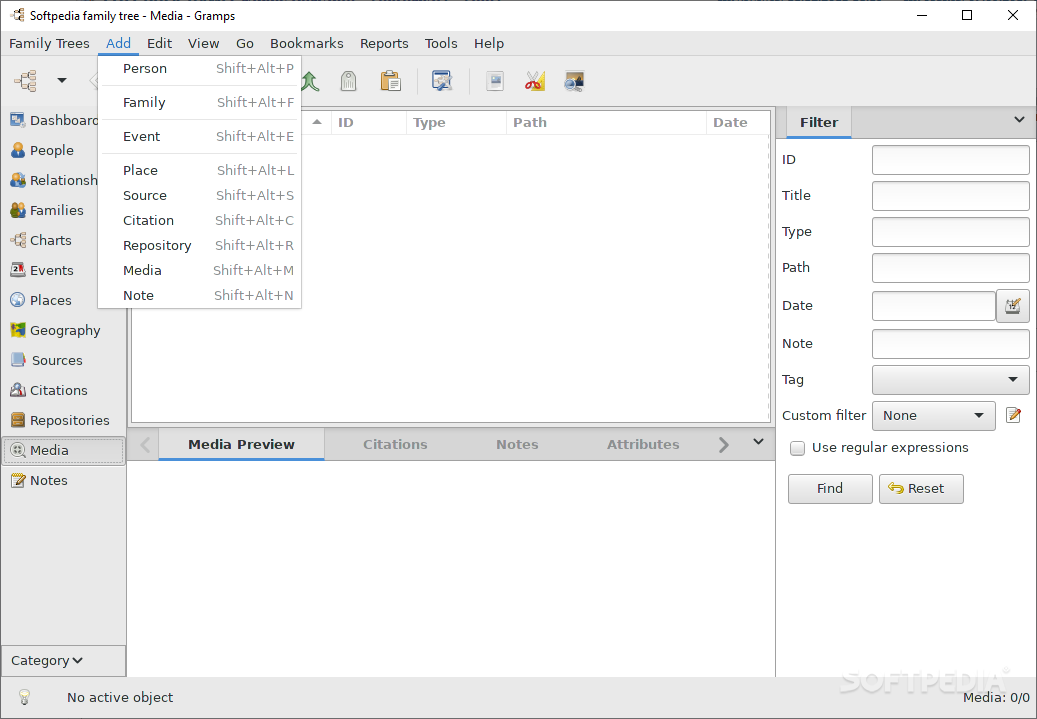Open the Charts category

coord(41,240)
